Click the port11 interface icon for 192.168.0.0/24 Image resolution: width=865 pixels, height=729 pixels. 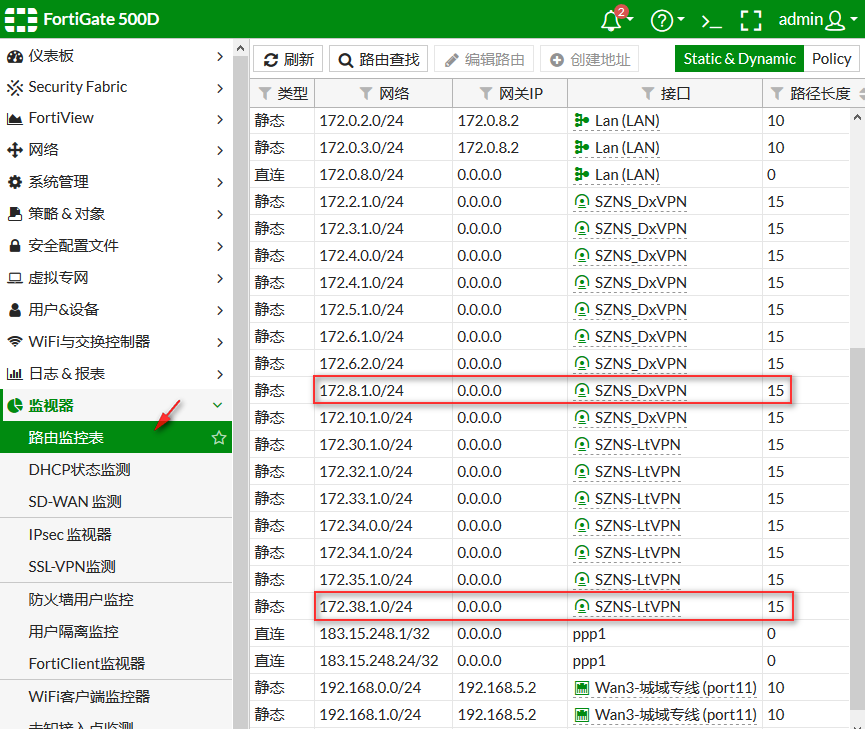pyautogui.click(x=581, y=688)
